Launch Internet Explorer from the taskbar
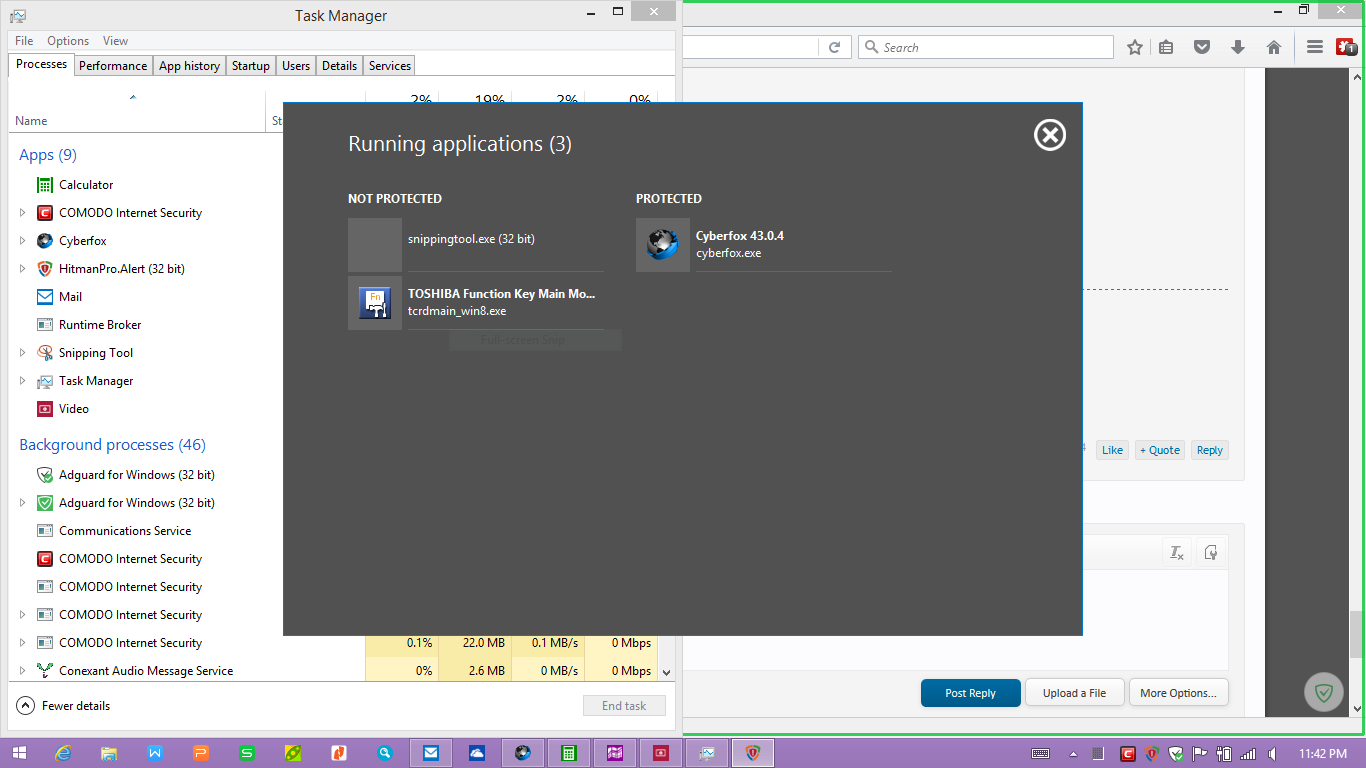 pyautogui.click(x=63, y=753)
